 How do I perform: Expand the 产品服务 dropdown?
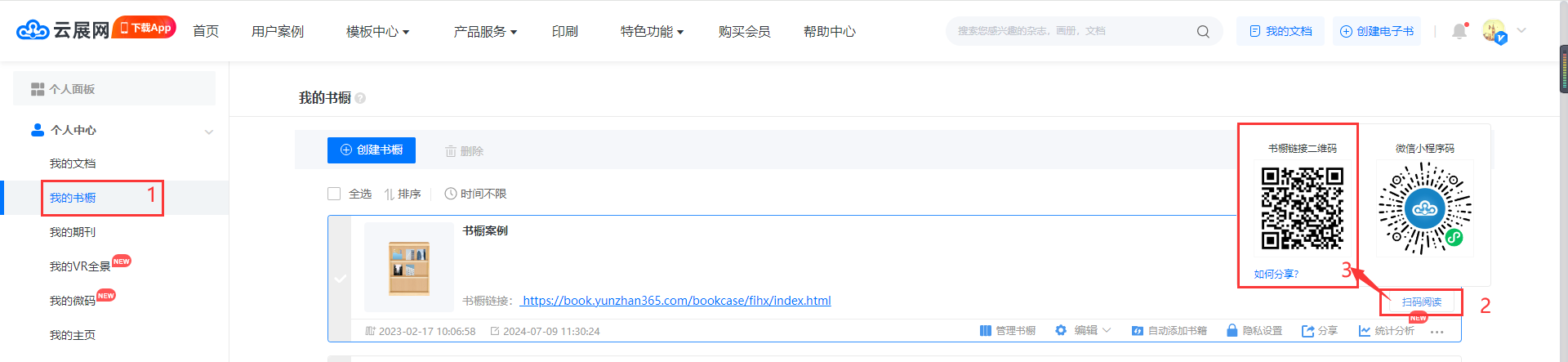486,31
